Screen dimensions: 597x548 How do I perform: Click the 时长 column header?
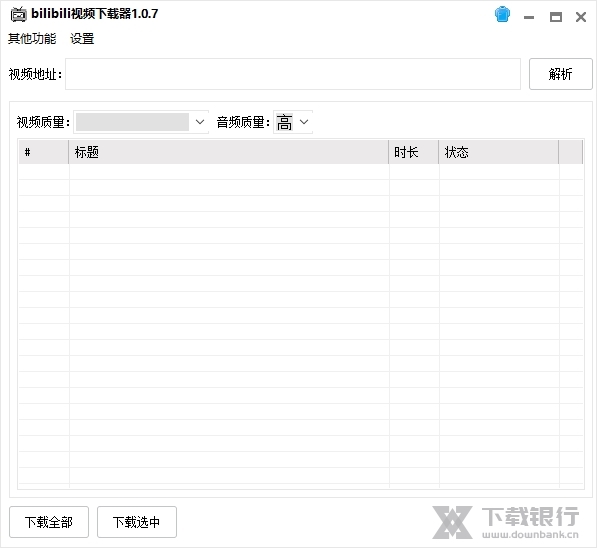click(413, 152)
